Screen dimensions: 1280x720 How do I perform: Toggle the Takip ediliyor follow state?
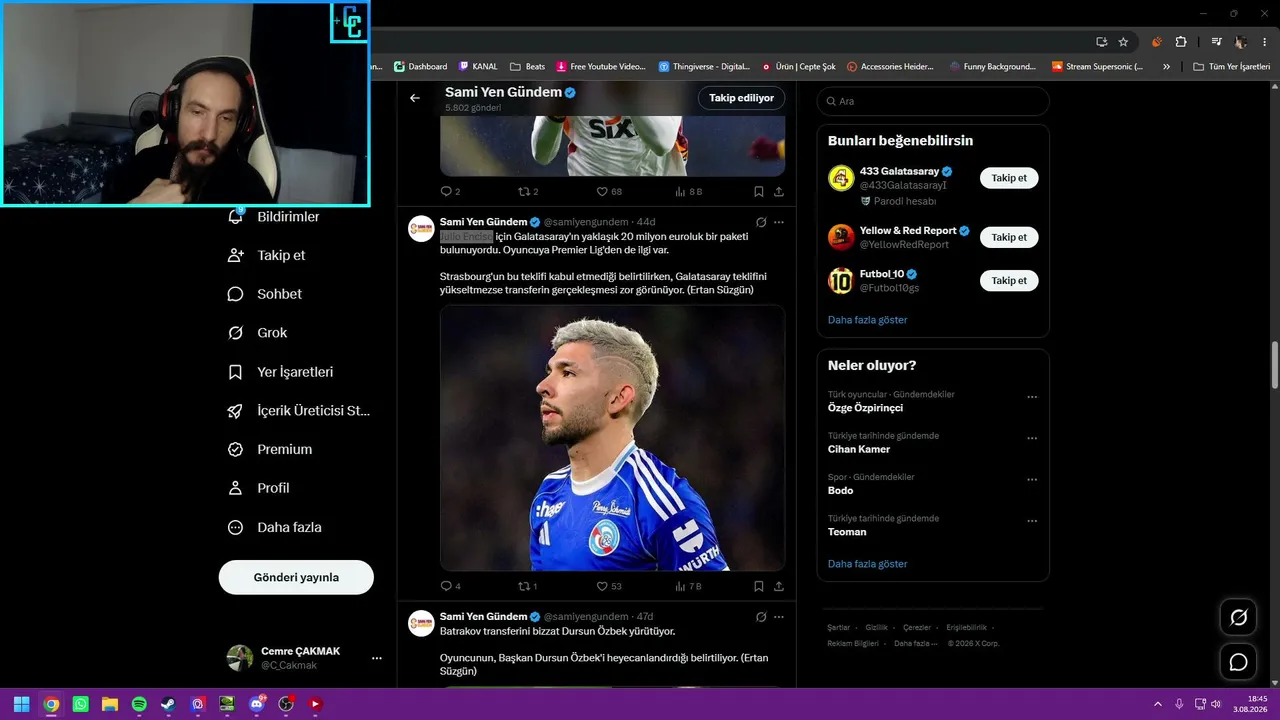click(x=741, y=98)
